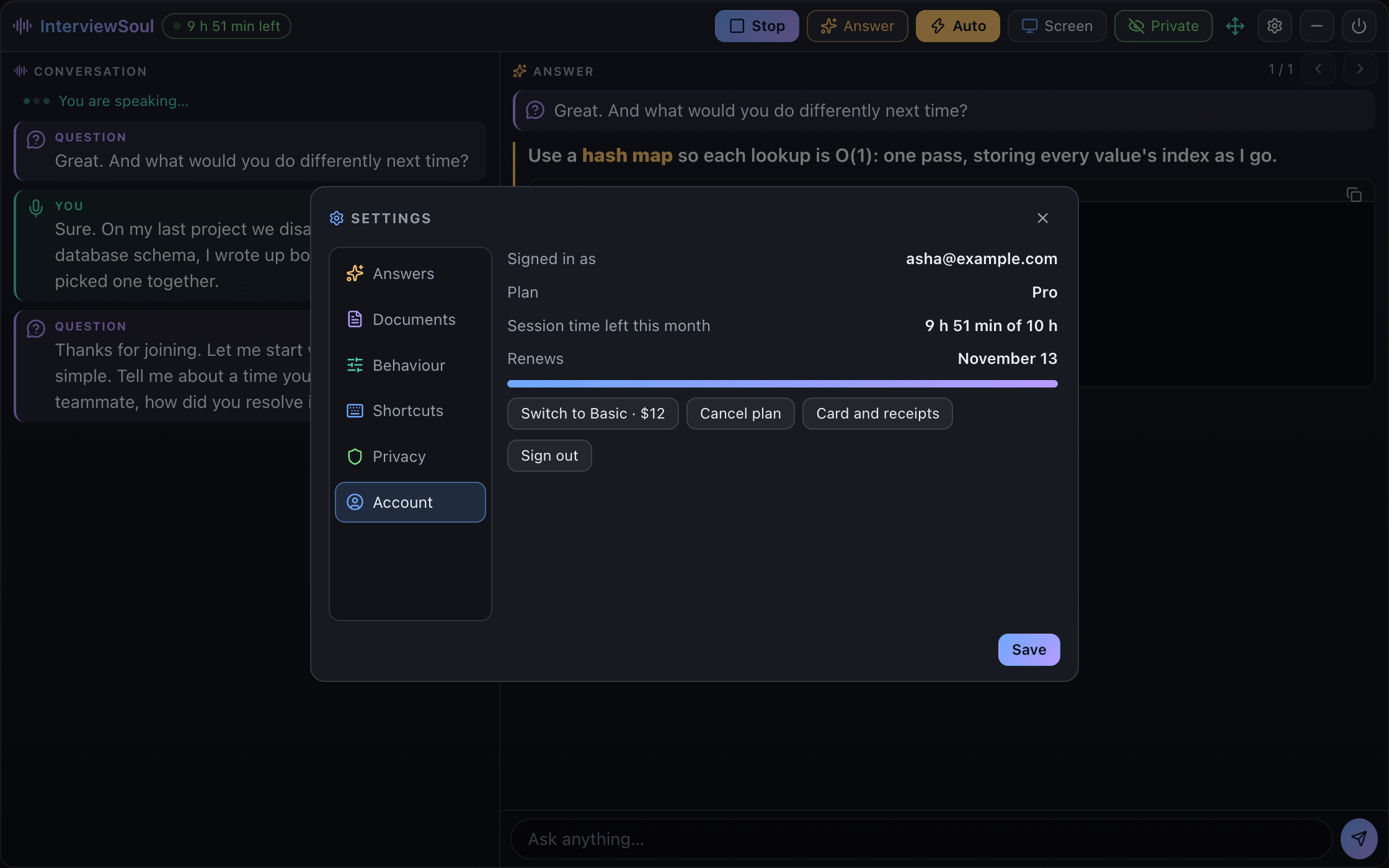Image resolution: width=1389 pixels, height=868 pixels.
Task: Click the power icon to quit
Action: tap(1359, 26)
